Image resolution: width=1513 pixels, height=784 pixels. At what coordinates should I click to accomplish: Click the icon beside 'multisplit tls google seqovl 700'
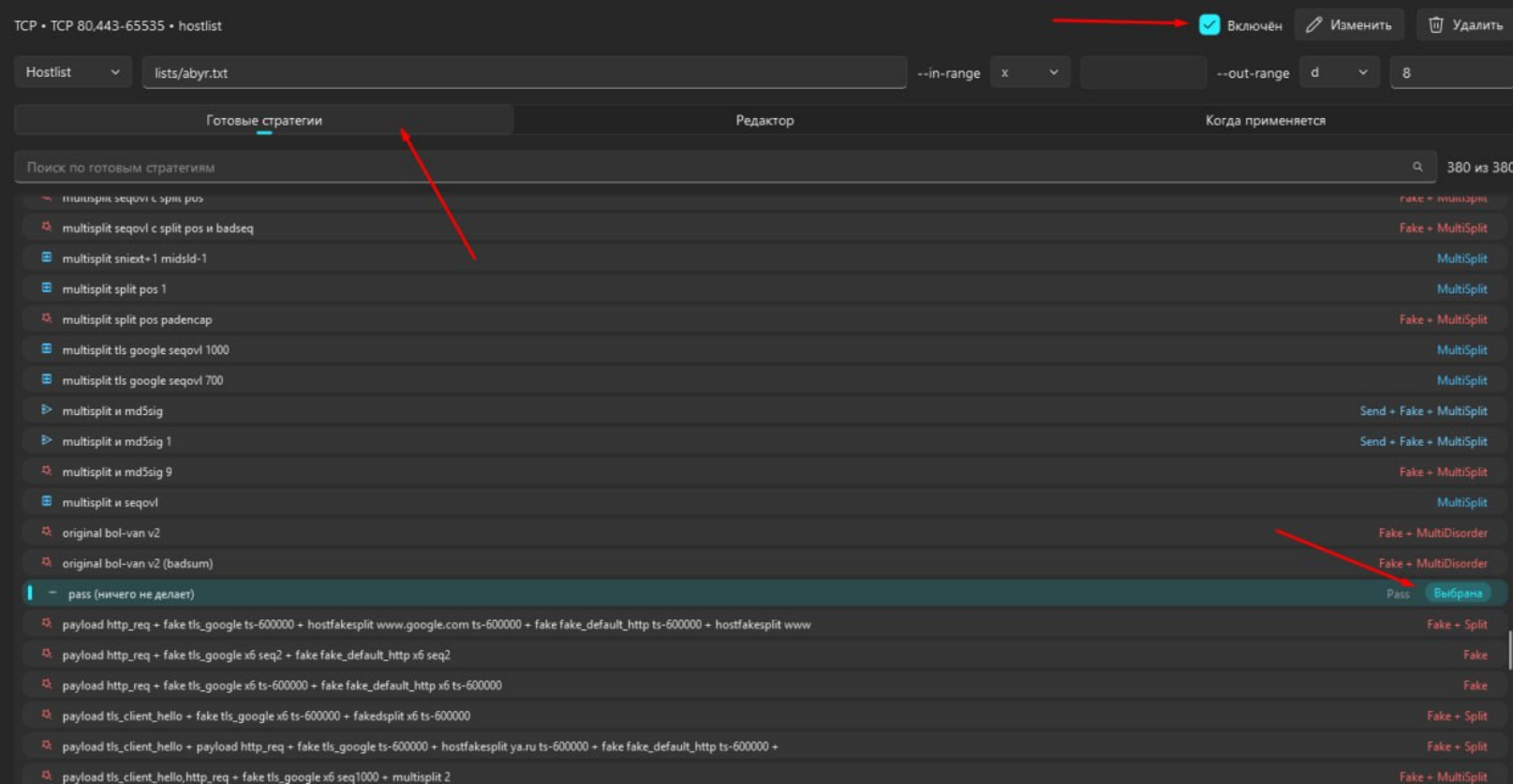click(46, 379)
